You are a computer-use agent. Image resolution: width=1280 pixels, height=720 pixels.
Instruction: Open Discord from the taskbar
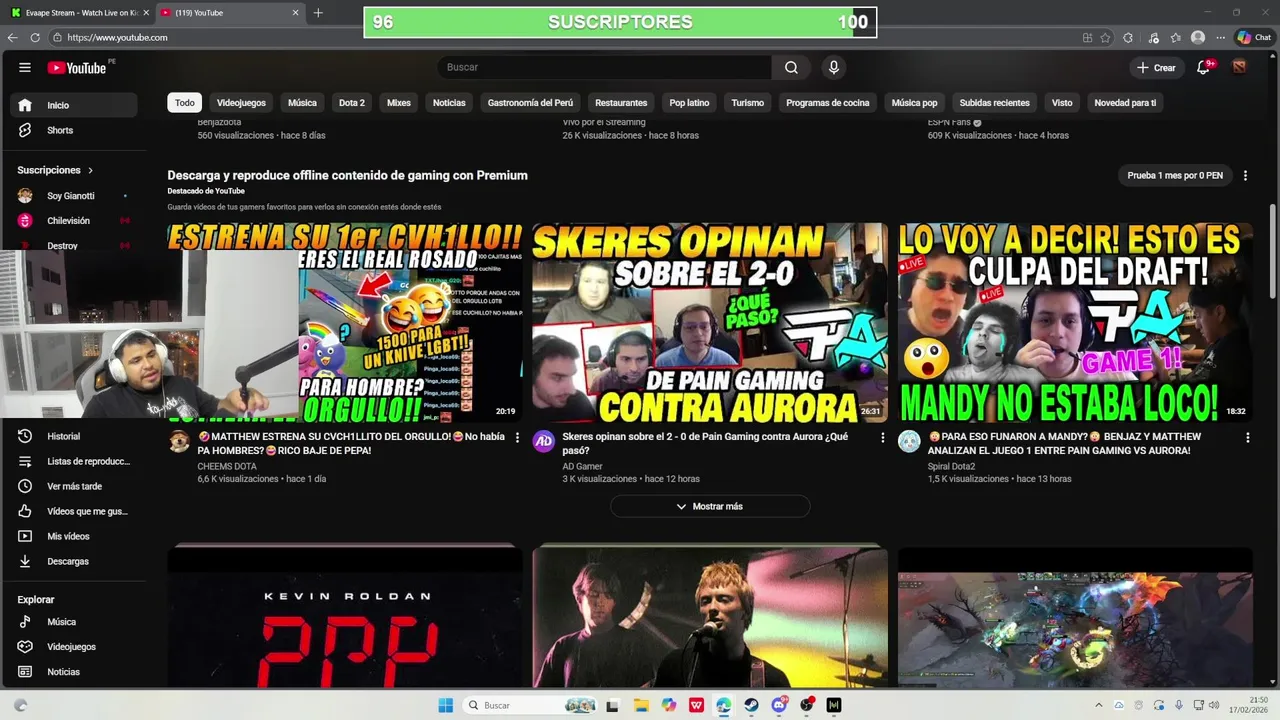tap(779, 705)
